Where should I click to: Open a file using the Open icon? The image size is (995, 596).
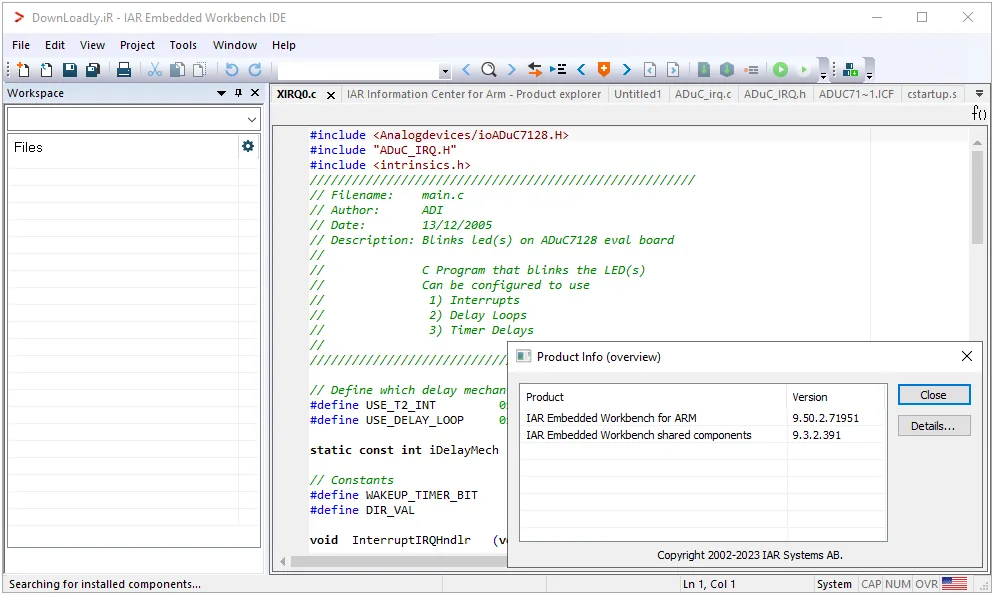tap(46, 70)
